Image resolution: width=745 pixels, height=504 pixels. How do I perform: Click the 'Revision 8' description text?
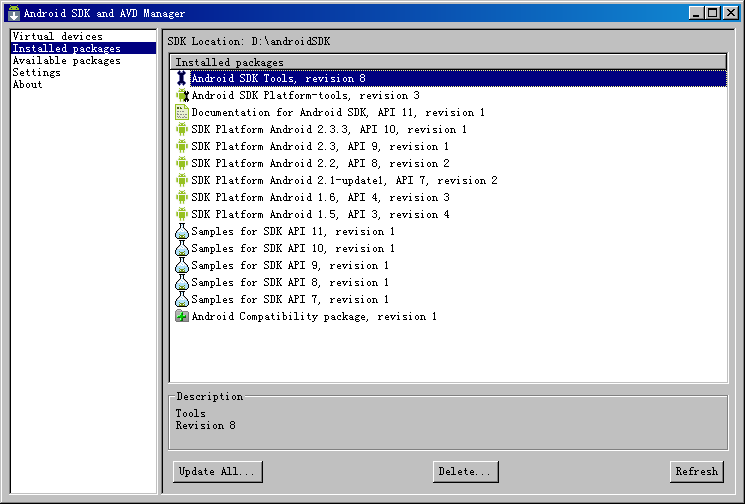pos(205,425)
